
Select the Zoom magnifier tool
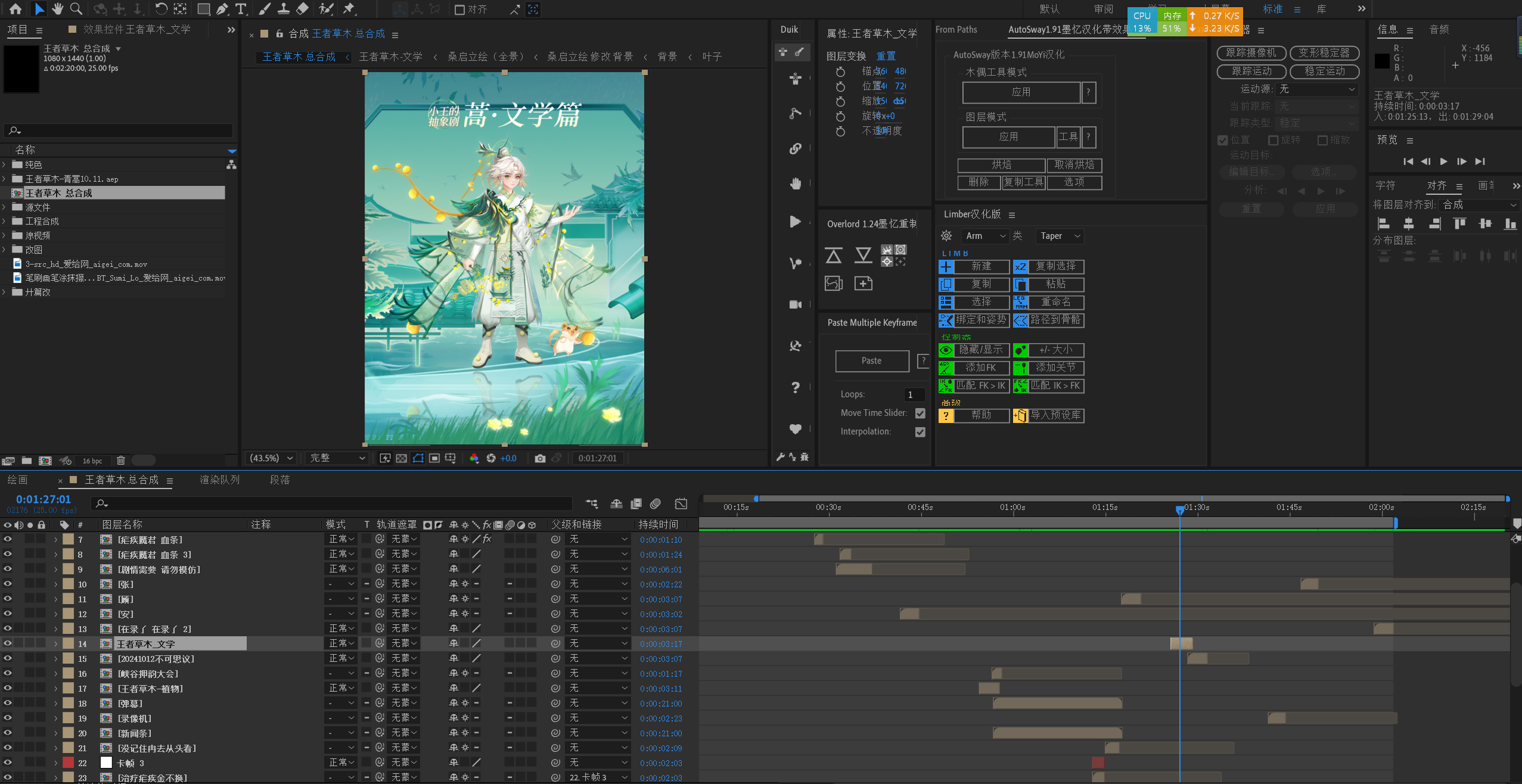[x=76, y=9]
